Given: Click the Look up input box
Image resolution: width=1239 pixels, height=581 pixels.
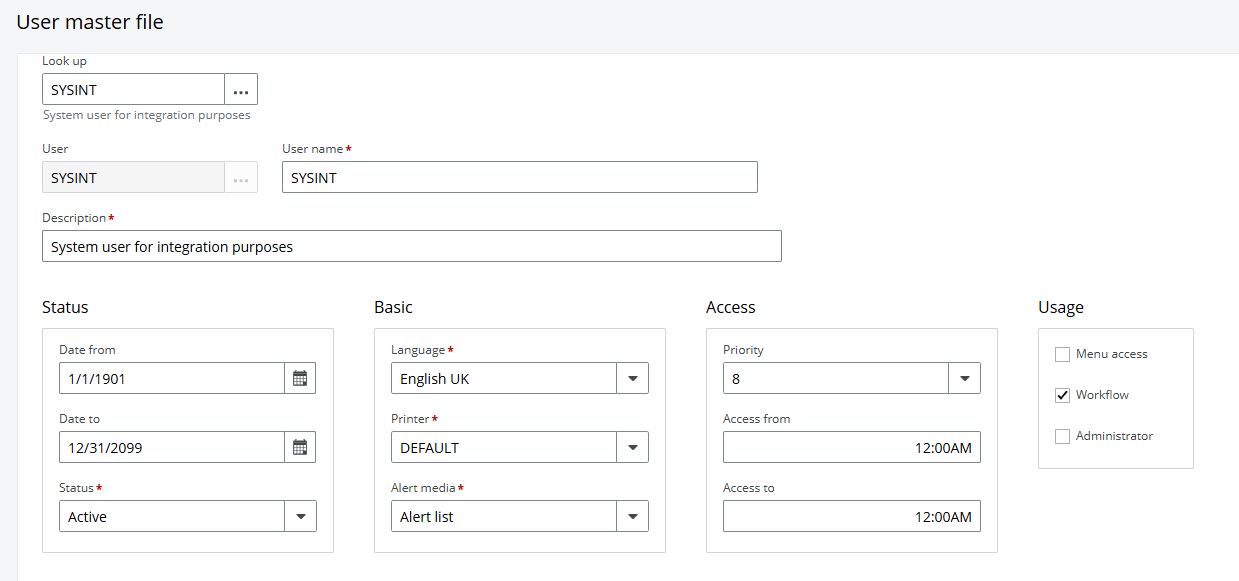Looking at the screenshot, I should coord(133,89).
